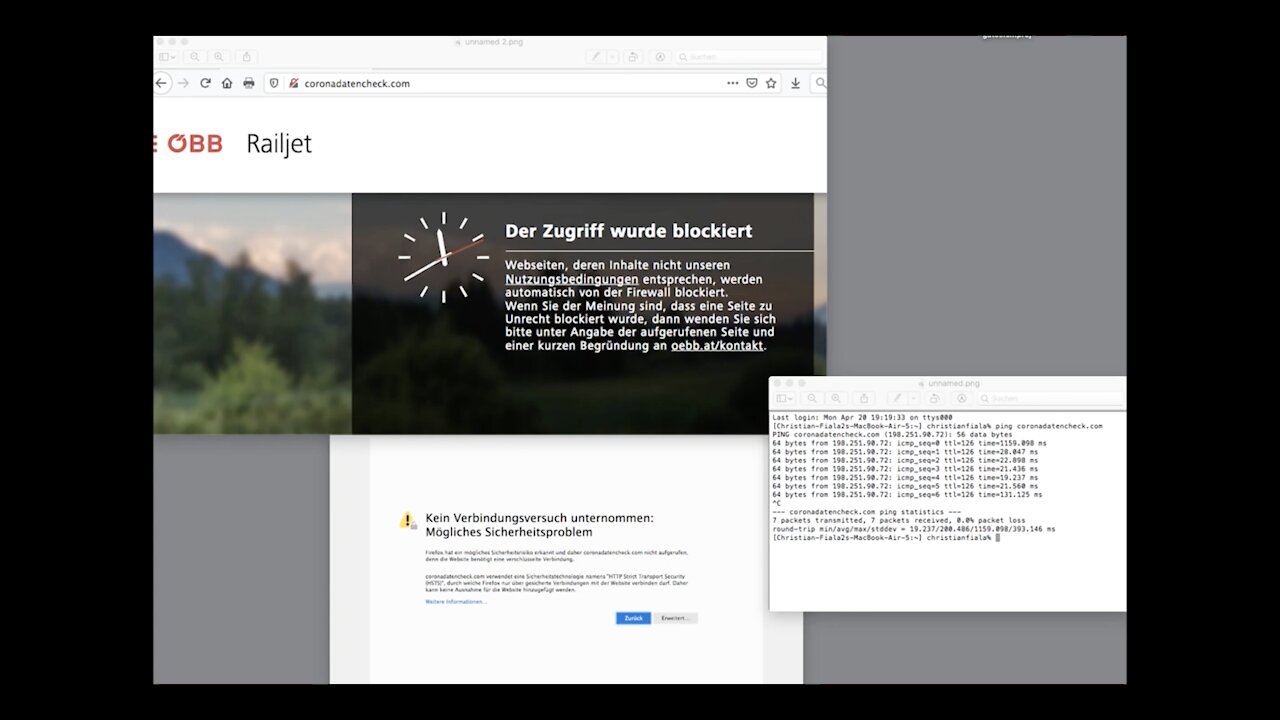Click 'Kein Verbindungsversuch unternommen' heading
Viewport: 1280px width, 720px height.
coord(539,518)
